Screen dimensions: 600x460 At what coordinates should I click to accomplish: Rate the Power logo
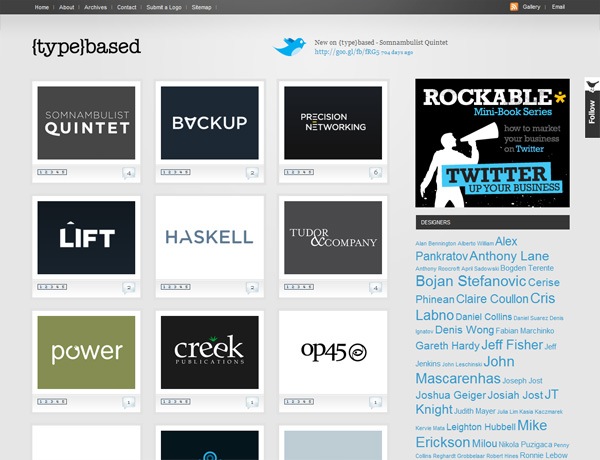52,402
